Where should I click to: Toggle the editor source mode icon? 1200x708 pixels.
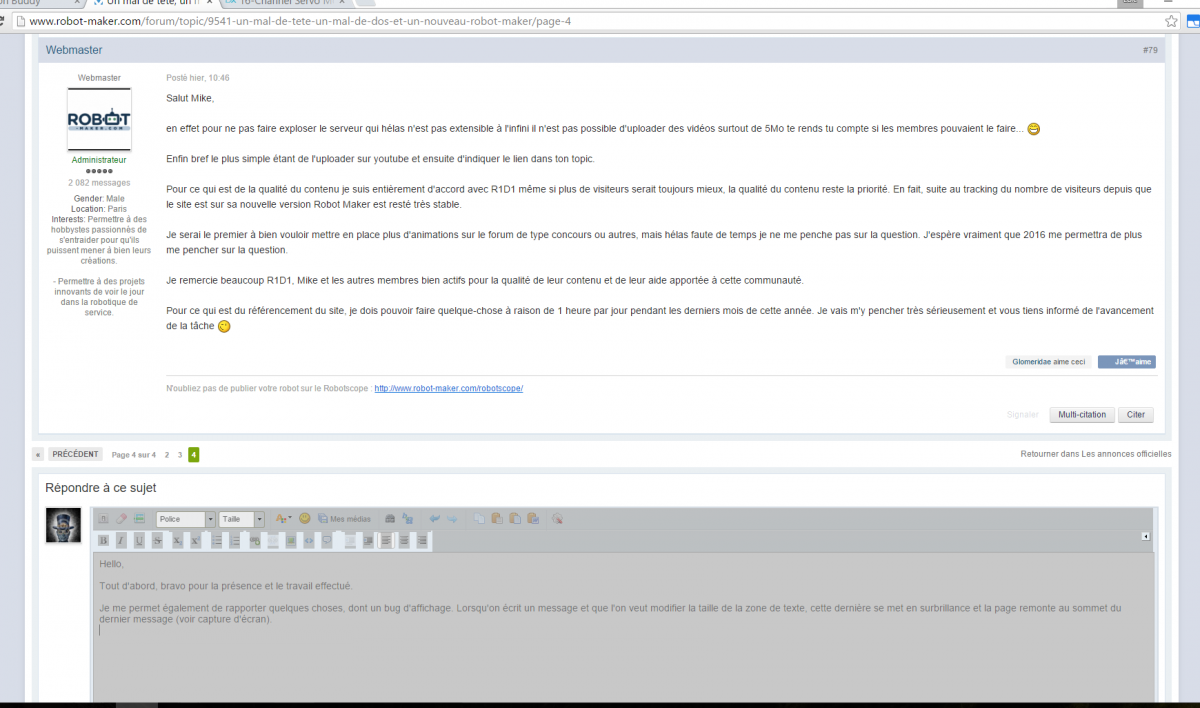tap(103, 519)
